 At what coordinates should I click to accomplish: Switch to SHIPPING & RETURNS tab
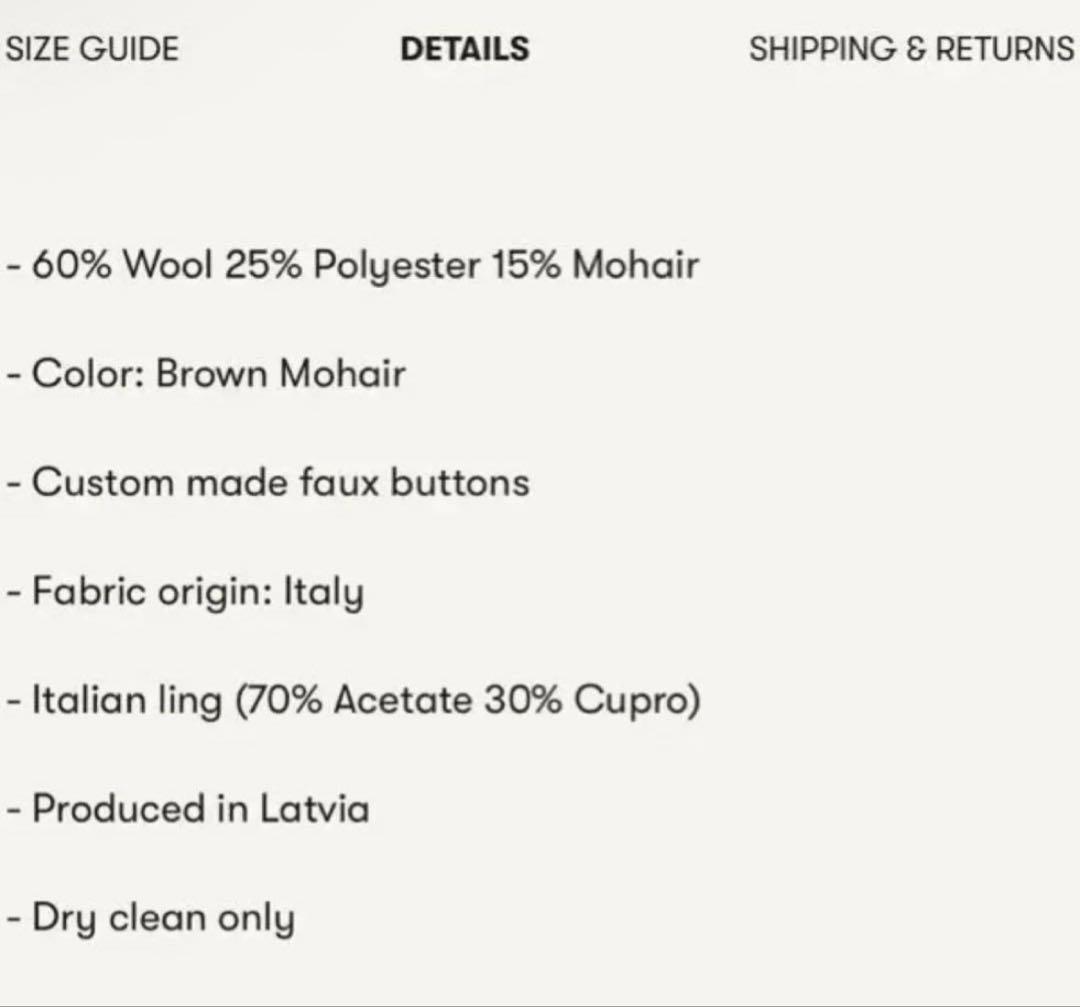(x=911, y=49)
